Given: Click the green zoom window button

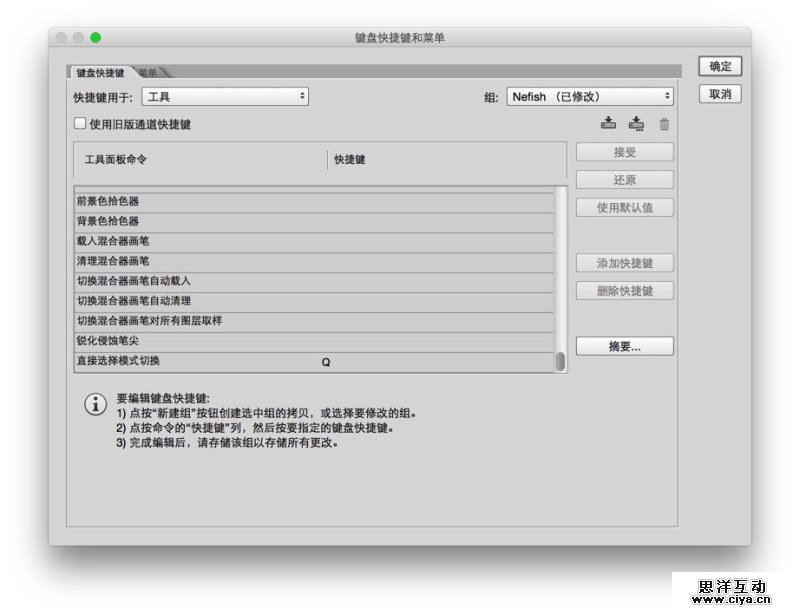Looking at the screenshot, I should (96, 38).
